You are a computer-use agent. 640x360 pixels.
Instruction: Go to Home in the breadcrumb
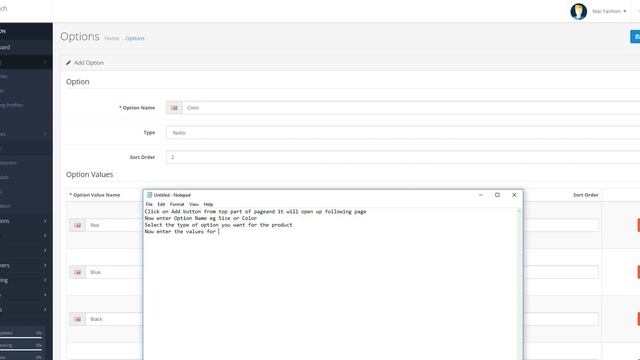pyautogui.click(x=111, y=38)
